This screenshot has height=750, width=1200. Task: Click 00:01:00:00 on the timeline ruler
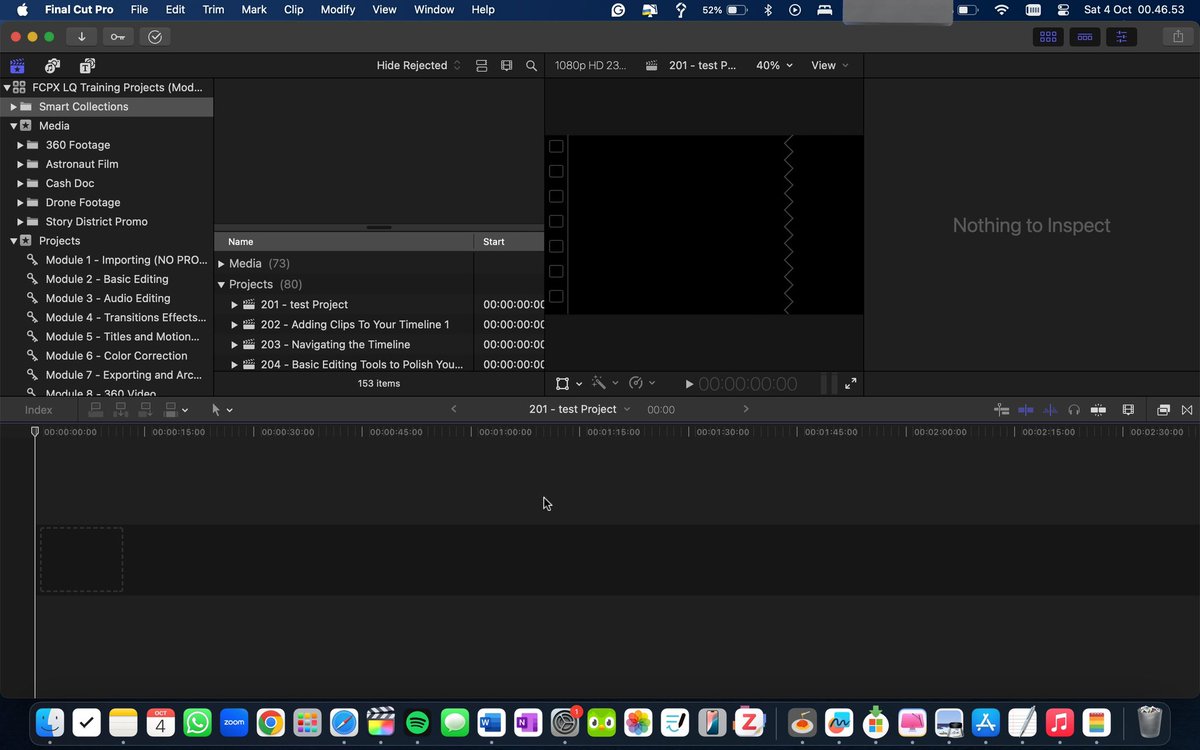click(x=505, y=432)
